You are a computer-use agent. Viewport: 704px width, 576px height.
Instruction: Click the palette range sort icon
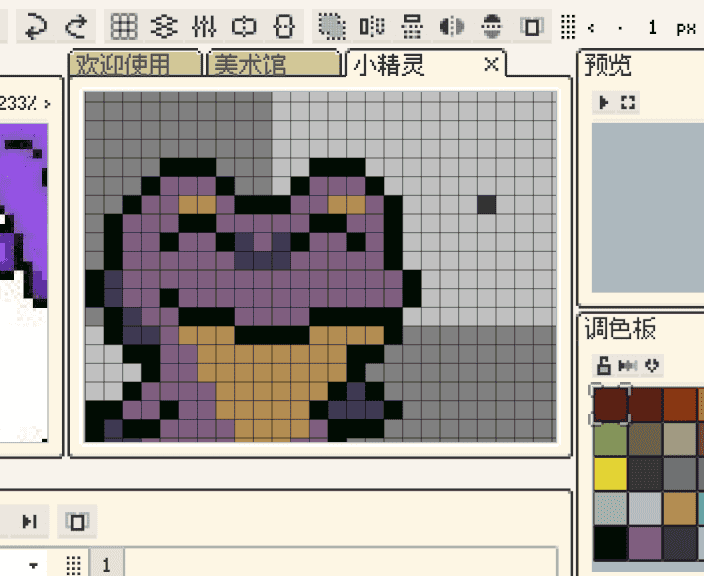click(x=628, y=365)
